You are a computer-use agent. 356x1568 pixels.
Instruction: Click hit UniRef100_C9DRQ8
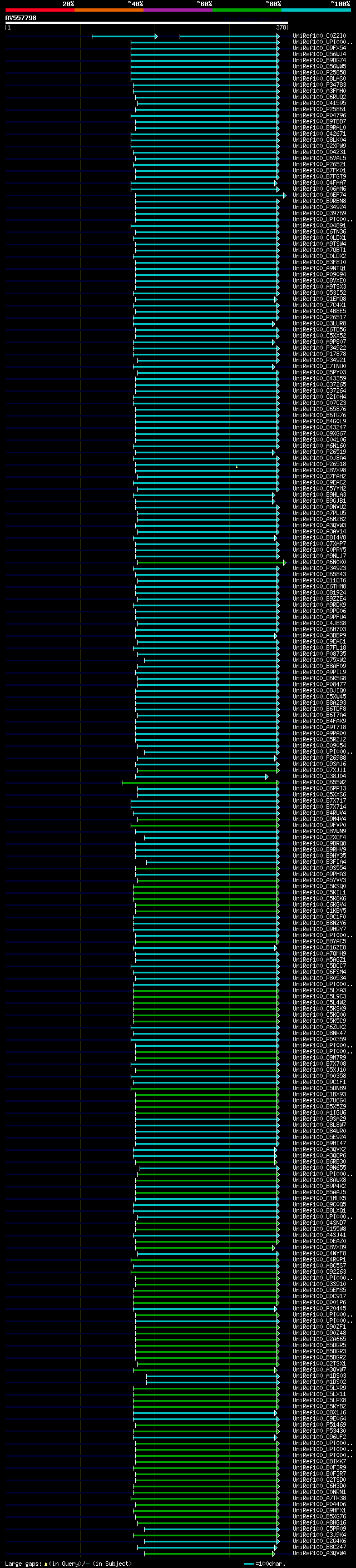coord(319,843)
